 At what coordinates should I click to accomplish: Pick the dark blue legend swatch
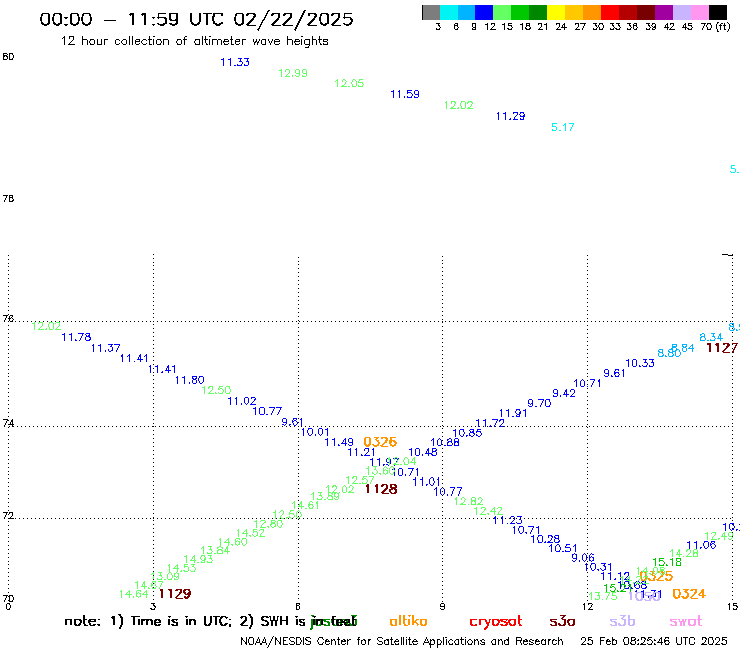484,12
